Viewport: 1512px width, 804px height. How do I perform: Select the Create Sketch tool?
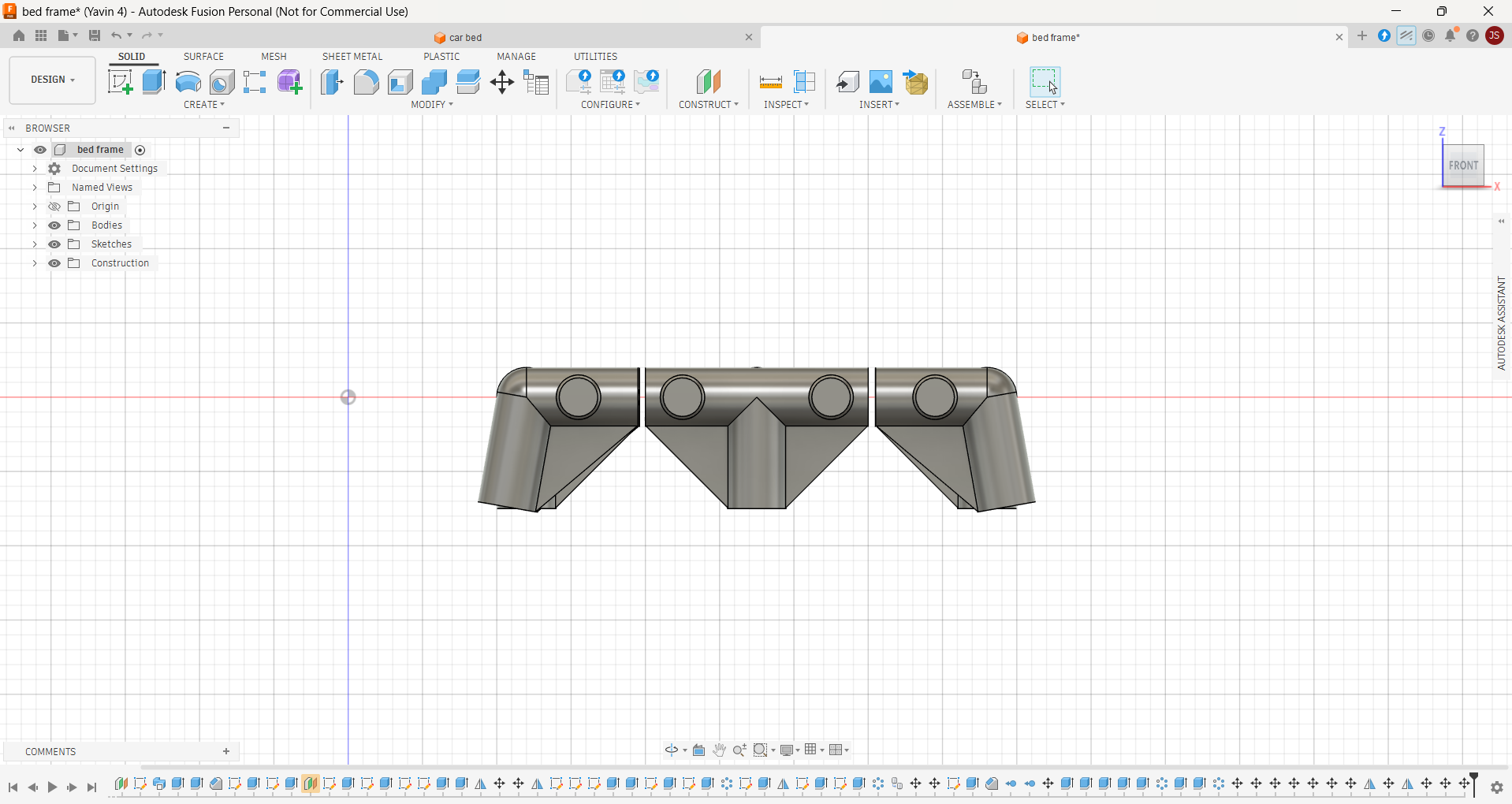tap(120, 82)
